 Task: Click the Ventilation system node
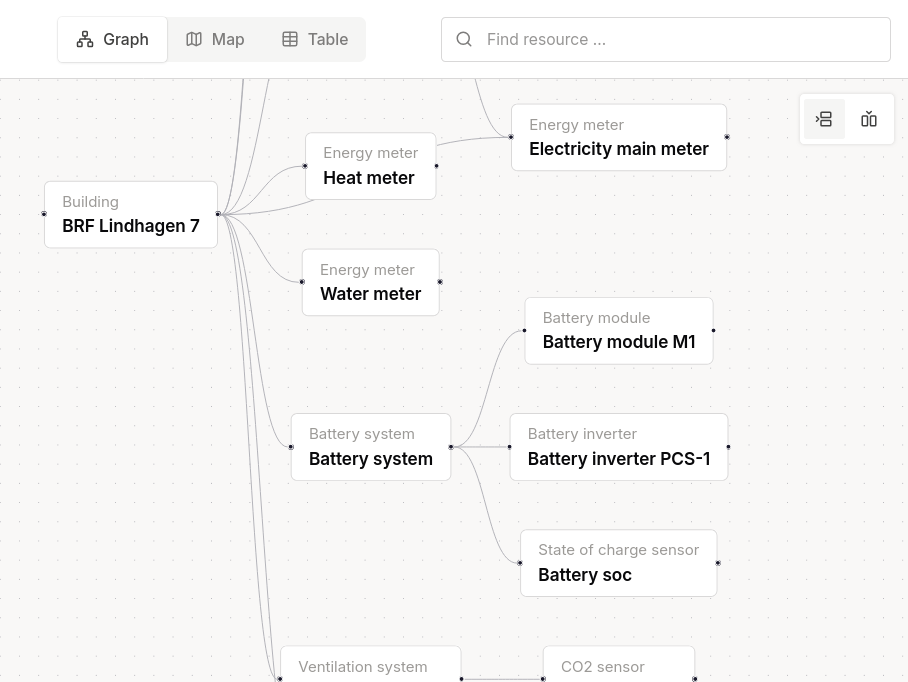(x=370, y=666)
